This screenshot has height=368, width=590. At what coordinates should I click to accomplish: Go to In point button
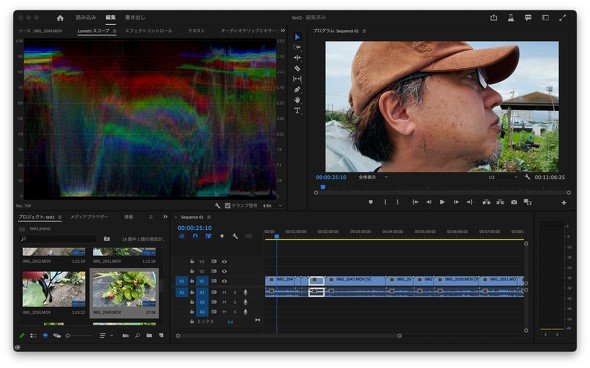click(x=415, y=202)
